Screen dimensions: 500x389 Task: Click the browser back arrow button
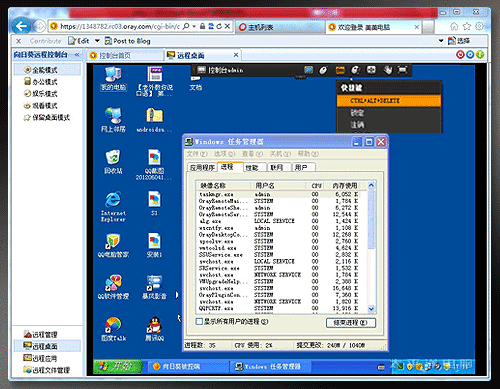21,26
